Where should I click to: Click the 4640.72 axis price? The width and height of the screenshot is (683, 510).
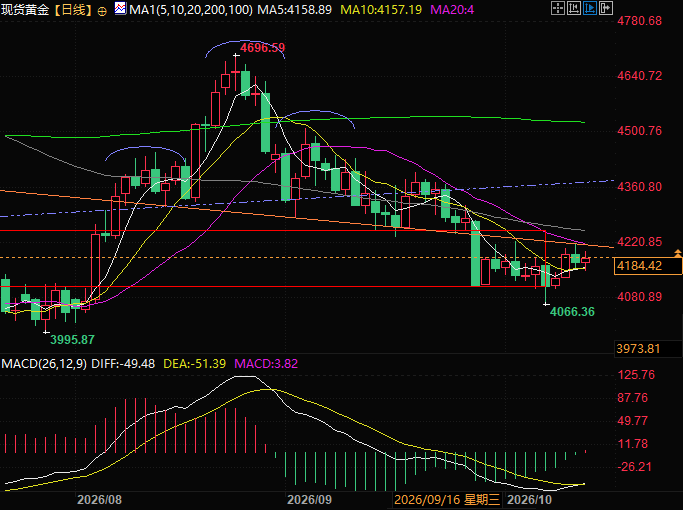[639, 76]
